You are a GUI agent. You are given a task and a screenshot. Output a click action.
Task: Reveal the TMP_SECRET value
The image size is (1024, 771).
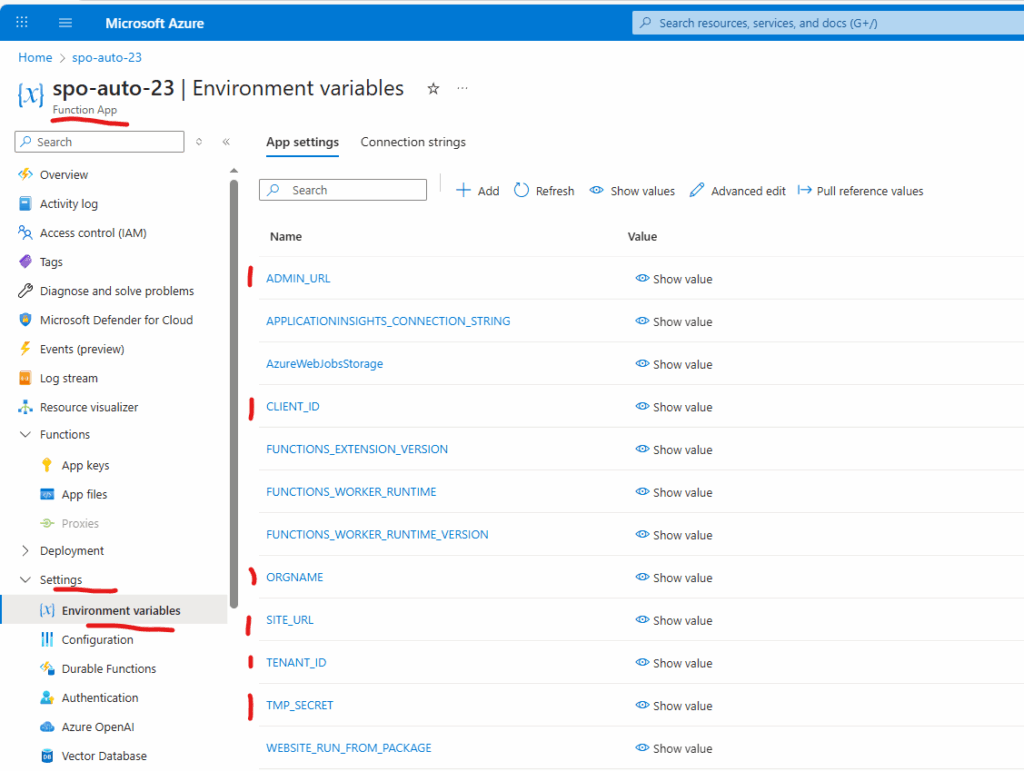point(674,705)
